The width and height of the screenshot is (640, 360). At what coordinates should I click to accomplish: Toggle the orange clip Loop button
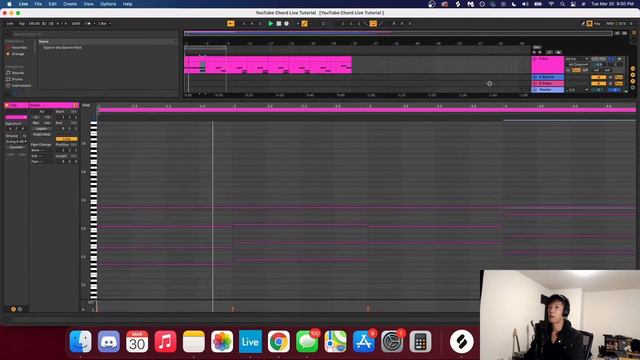click(x=66, y=139)
